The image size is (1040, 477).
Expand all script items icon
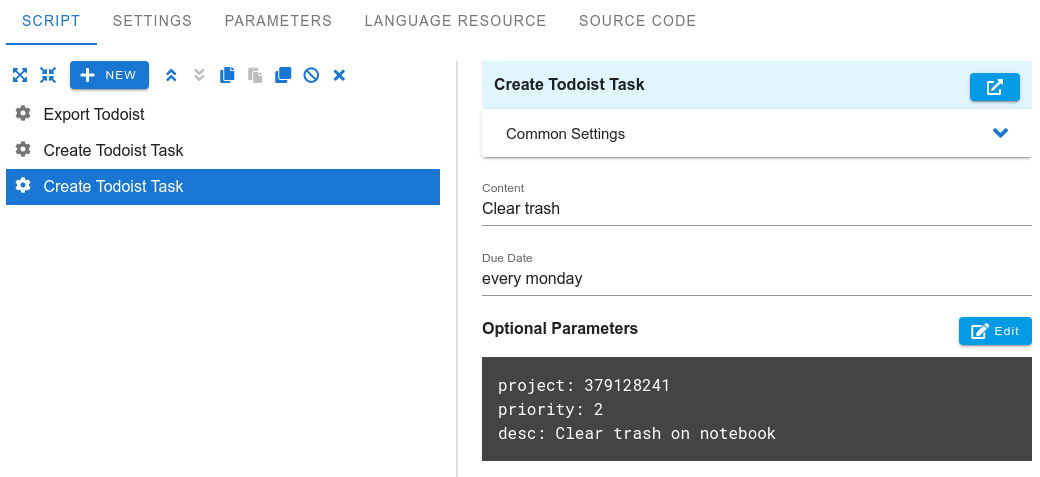point(20,75)
